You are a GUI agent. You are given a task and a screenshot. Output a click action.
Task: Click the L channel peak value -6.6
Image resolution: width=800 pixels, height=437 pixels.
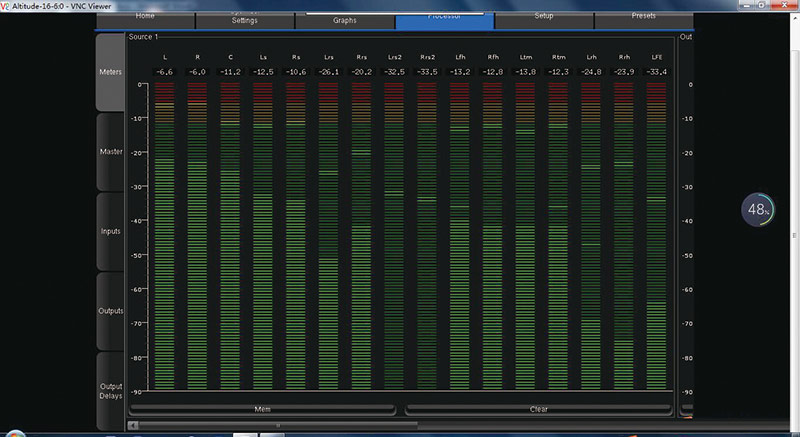[165, 72]
